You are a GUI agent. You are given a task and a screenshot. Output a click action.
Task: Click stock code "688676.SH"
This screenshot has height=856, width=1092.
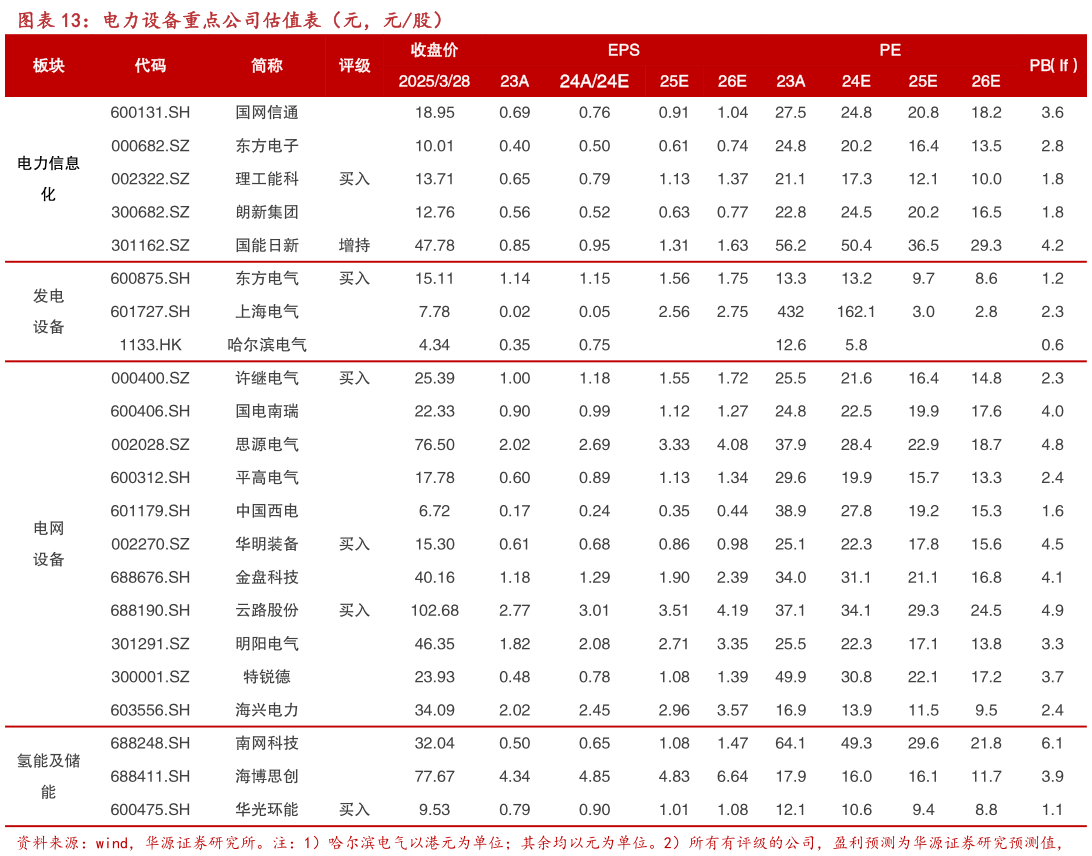click(150, 577)
